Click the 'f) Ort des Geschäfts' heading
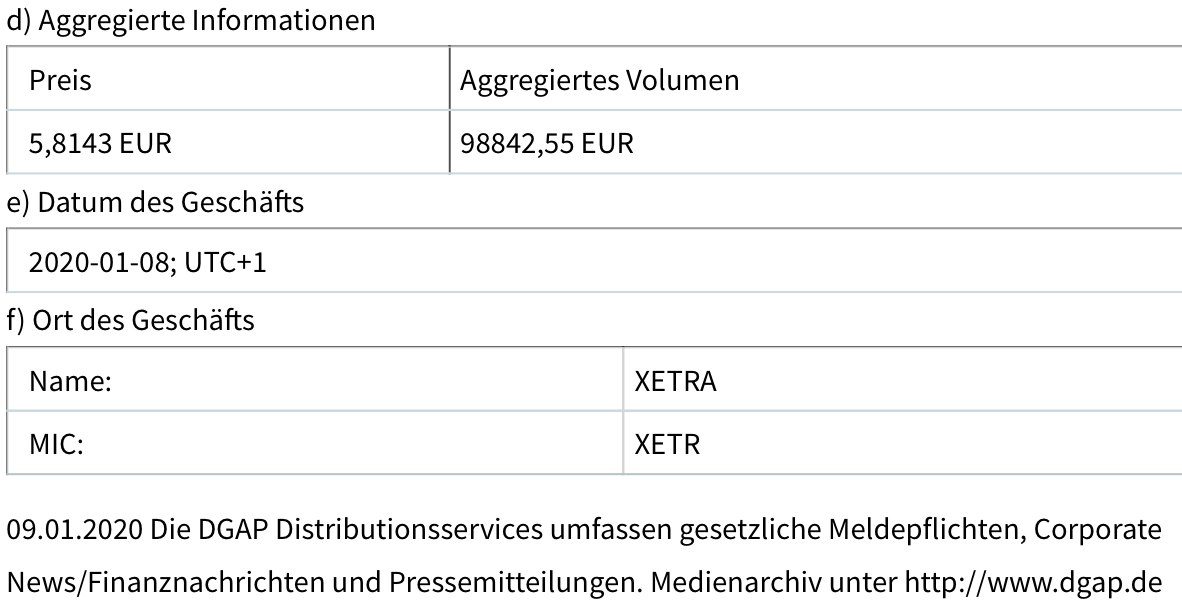Image resolution: width=1182 pixels, height=611 pixels. tap(130, 321)
